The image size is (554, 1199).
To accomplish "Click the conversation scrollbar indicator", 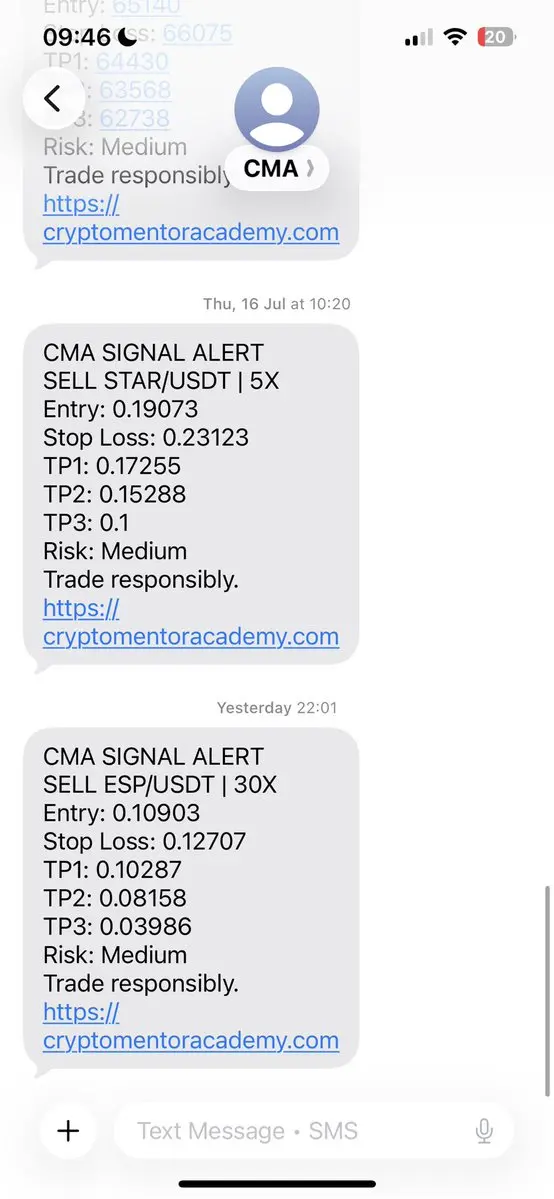I will [547, 990].
